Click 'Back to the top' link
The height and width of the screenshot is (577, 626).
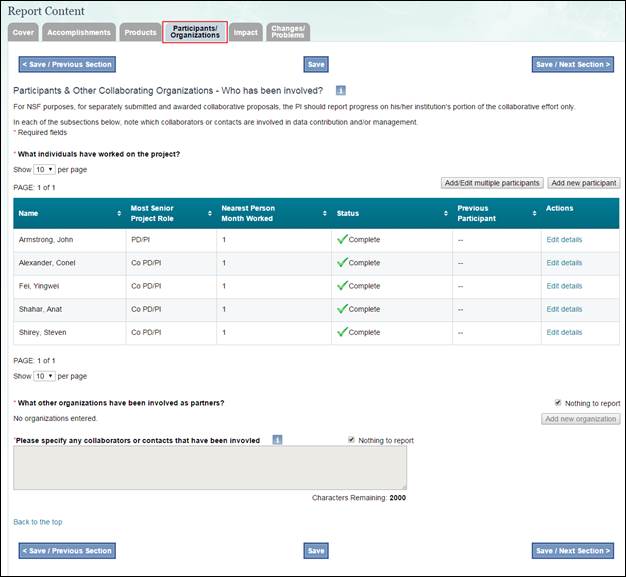[x=38, y=522]
